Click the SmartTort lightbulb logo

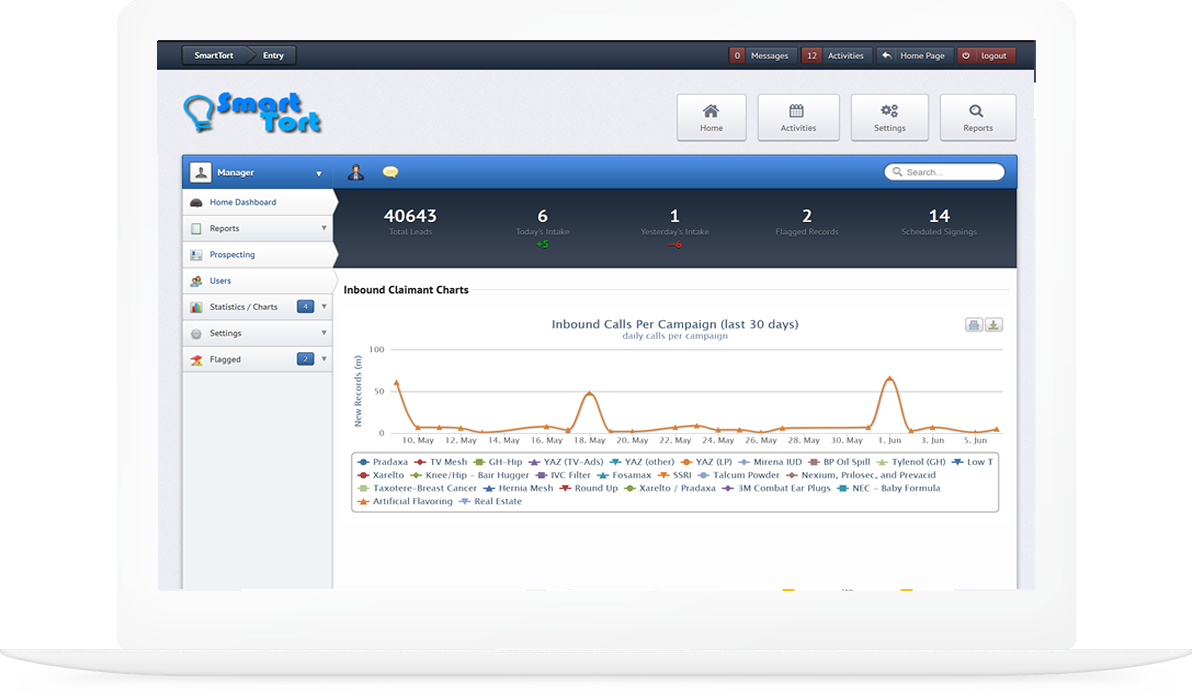click(x=252, y=113)
